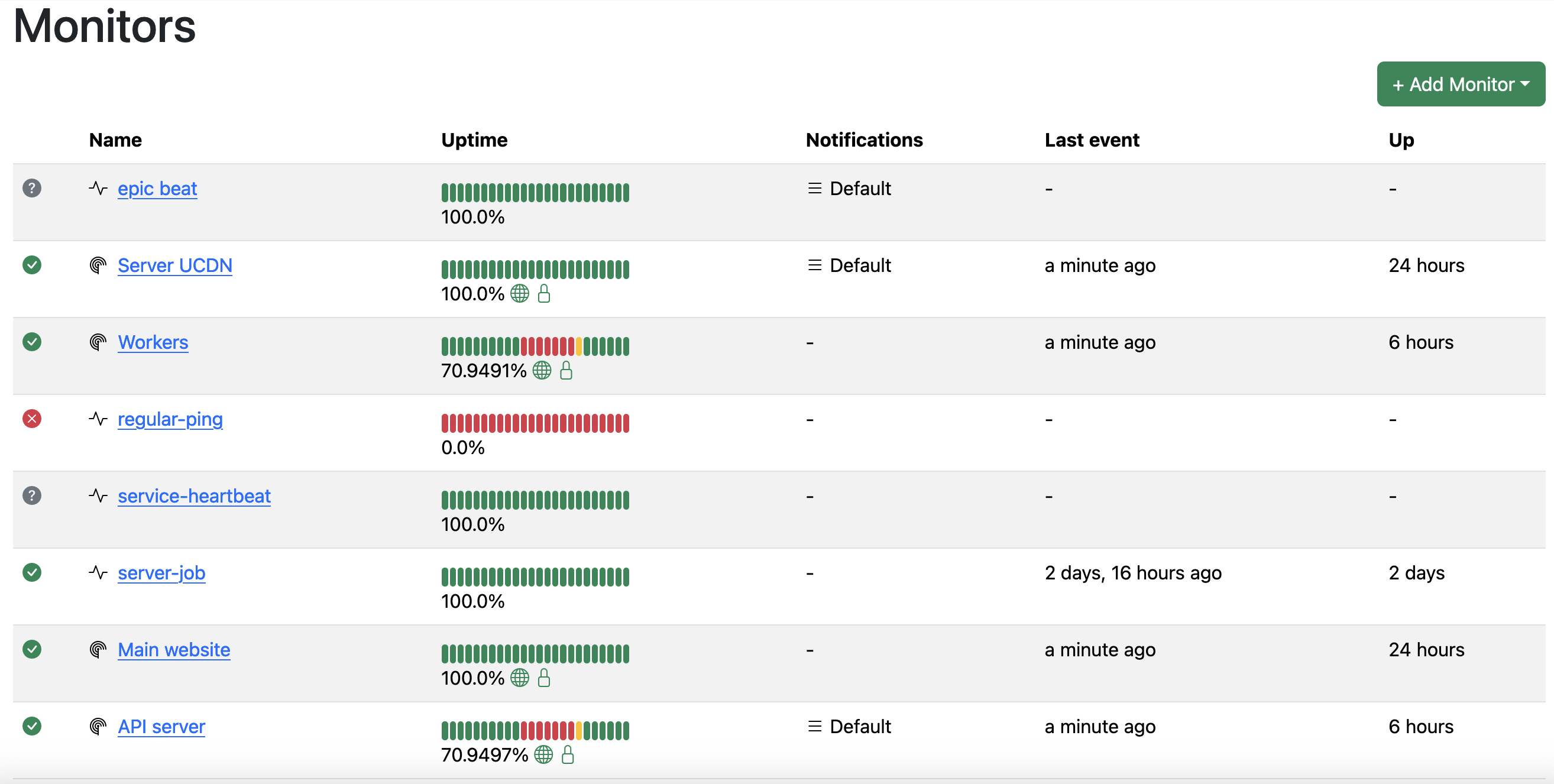Open the API server monitor
1554x784 pixels.
pyautogui.click(x=161, y=726)
